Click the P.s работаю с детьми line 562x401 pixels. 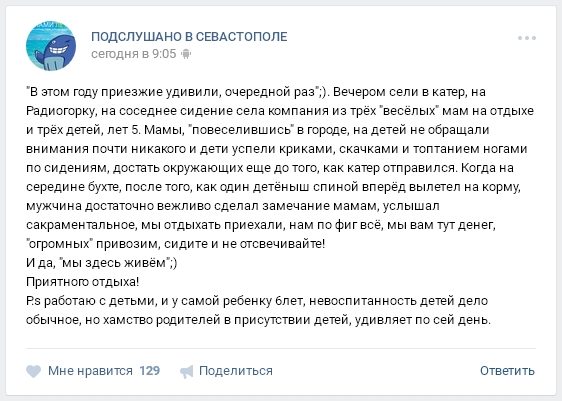(x=257, y=301)
